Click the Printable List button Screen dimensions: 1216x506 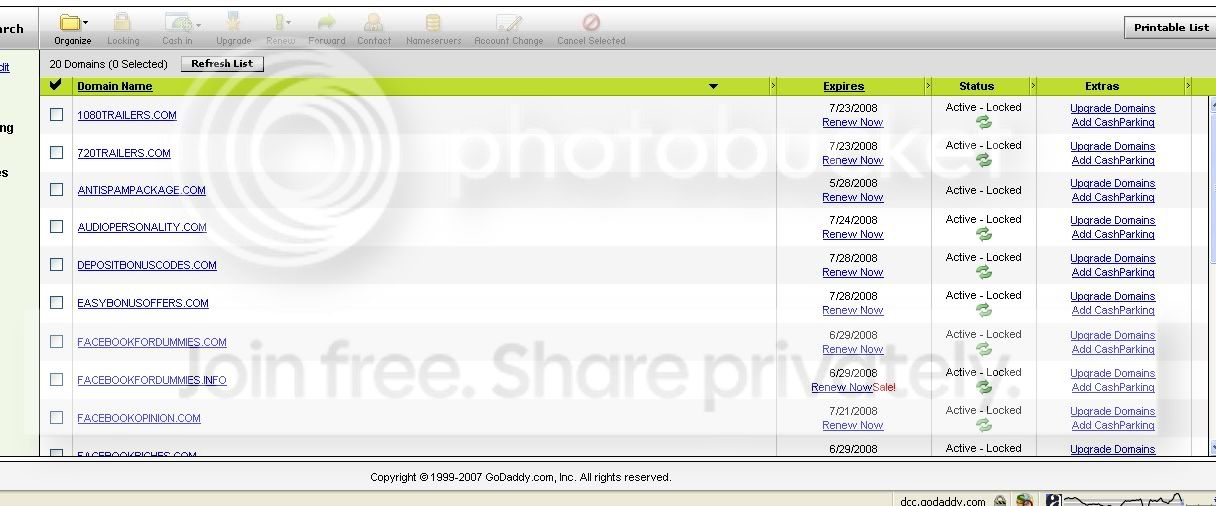click(x=1171, y=28)
